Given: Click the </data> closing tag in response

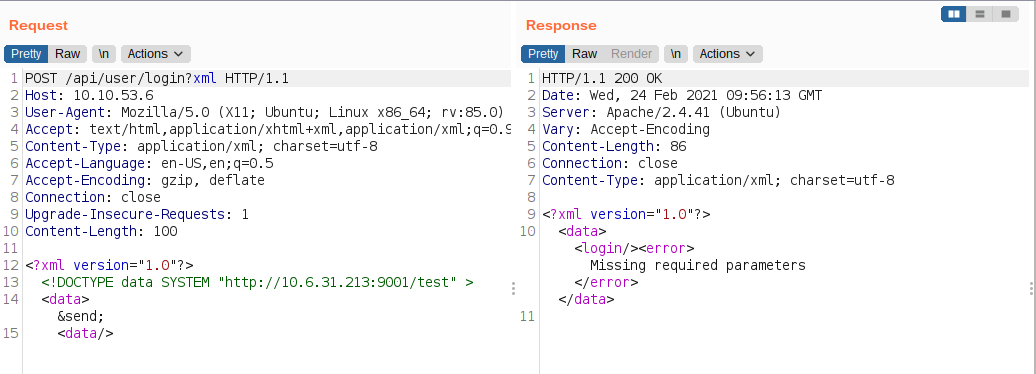Looking at the screenshot, I should (x=586, y=299).
